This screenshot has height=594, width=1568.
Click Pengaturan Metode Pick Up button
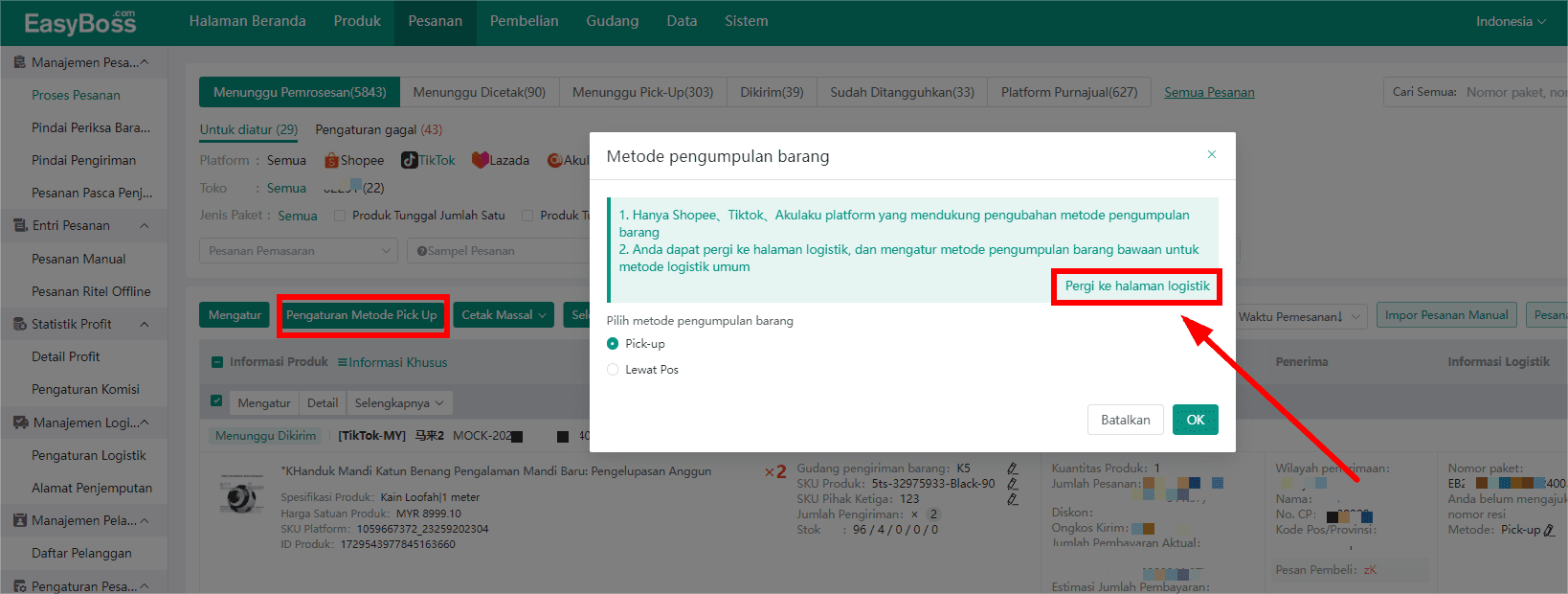pyautogui.click(x=361, y=315)
